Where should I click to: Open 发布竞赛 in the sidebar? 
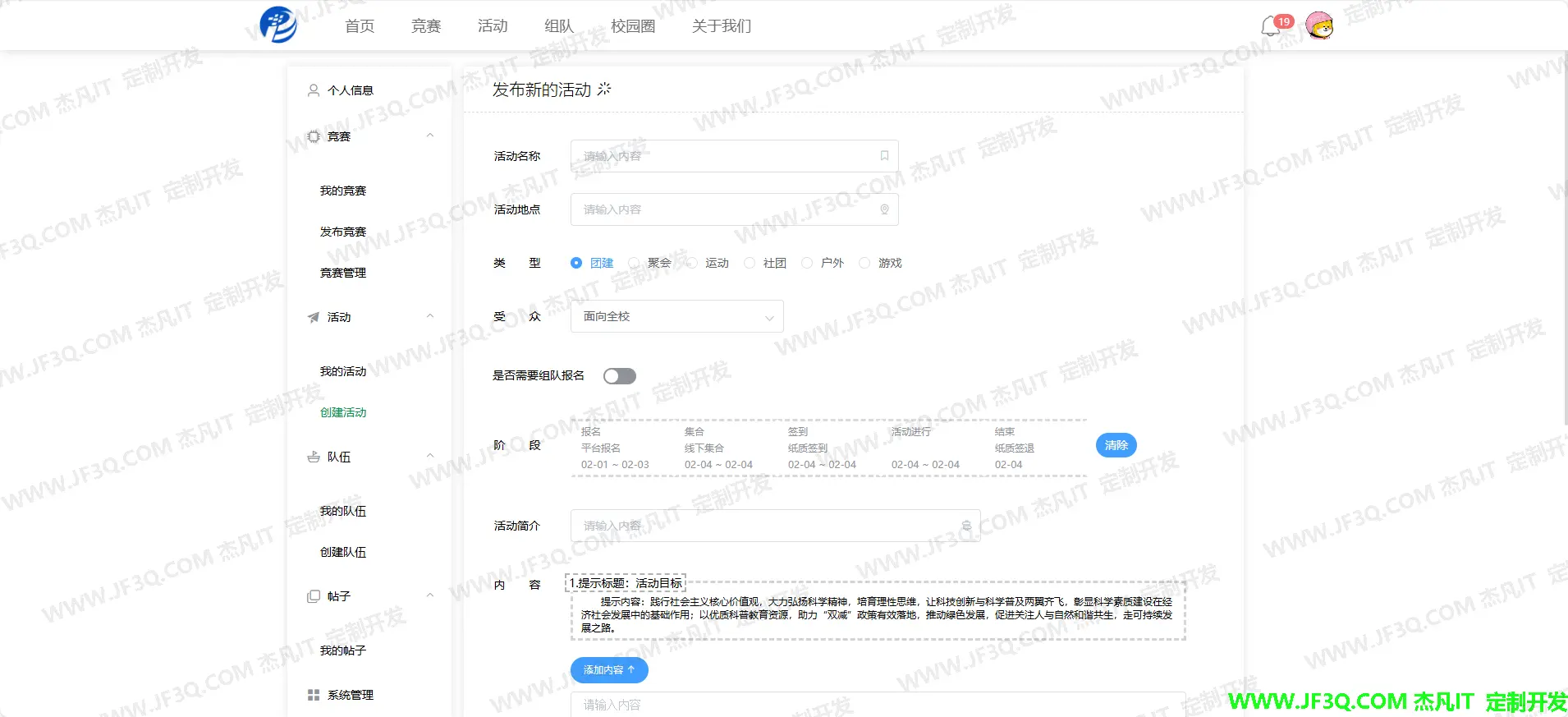(x=343, y=232)
